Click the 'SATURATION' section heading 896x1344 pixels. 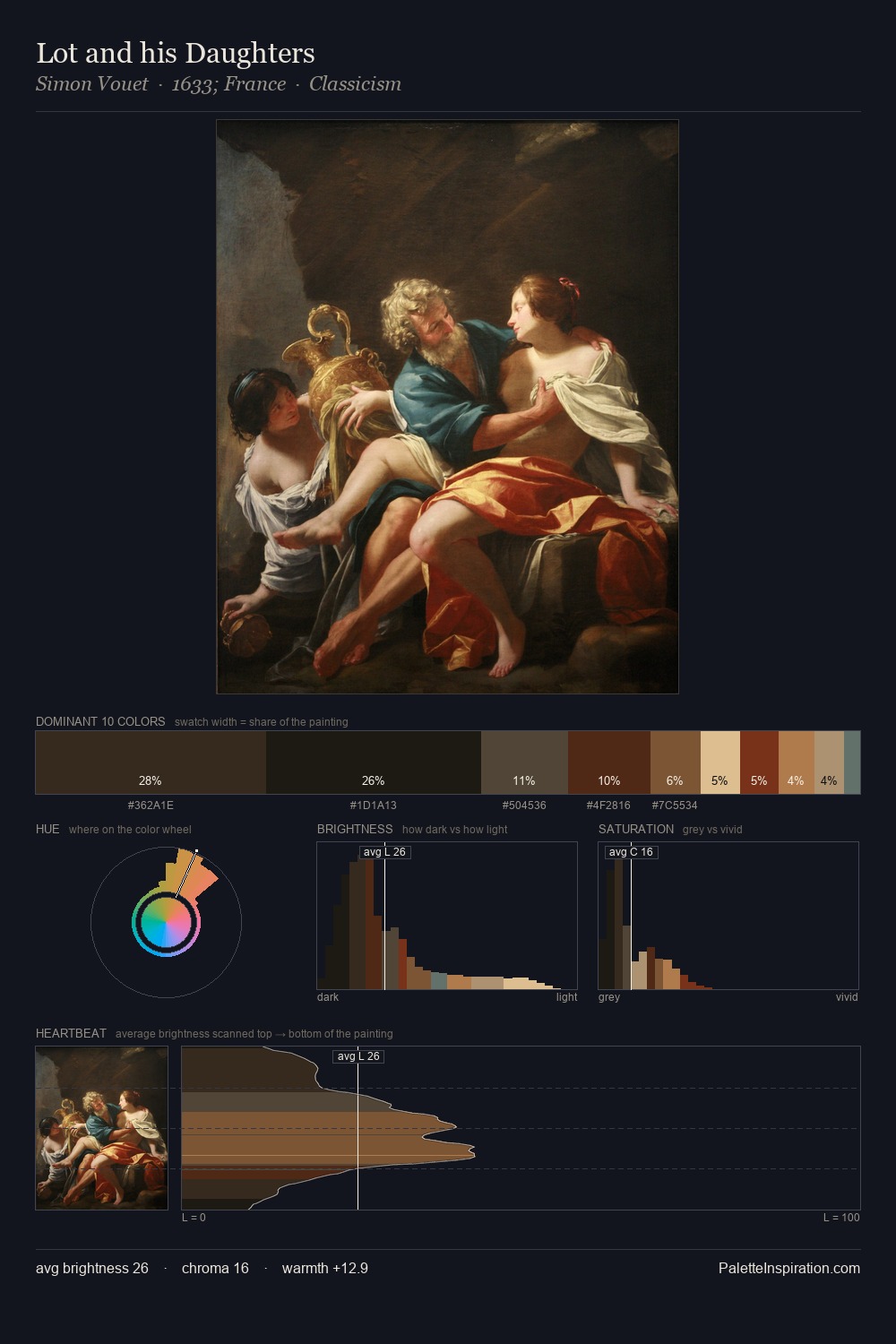636,829
